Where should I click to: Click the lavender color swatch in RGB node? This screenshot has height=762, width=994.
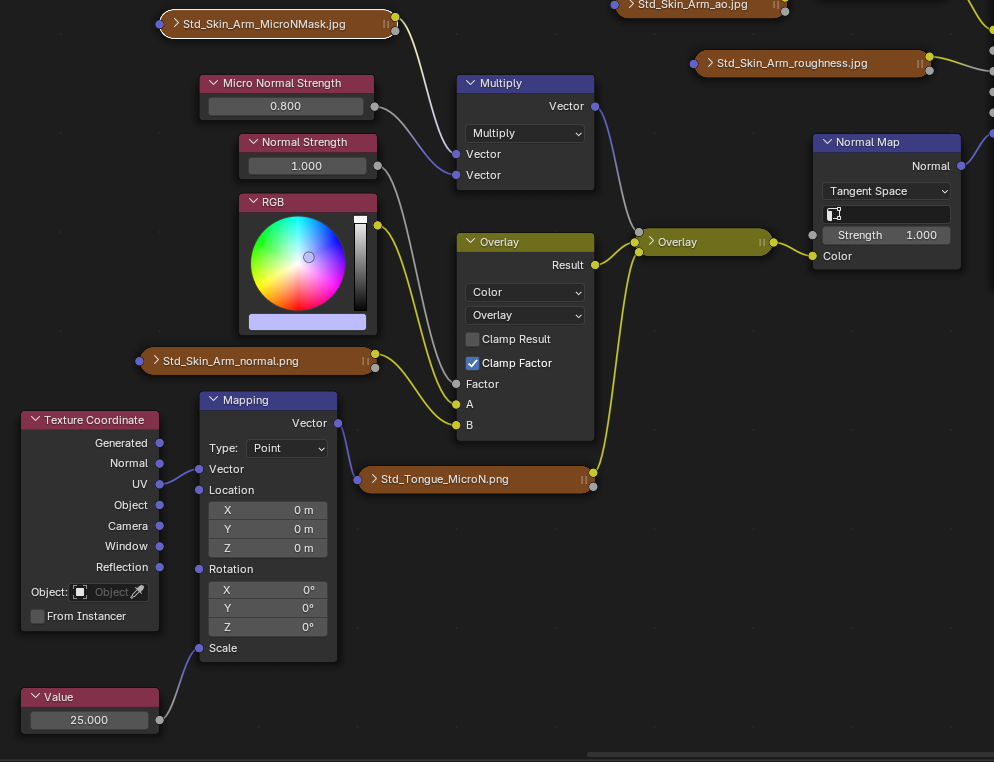click(x=307, y=322)
